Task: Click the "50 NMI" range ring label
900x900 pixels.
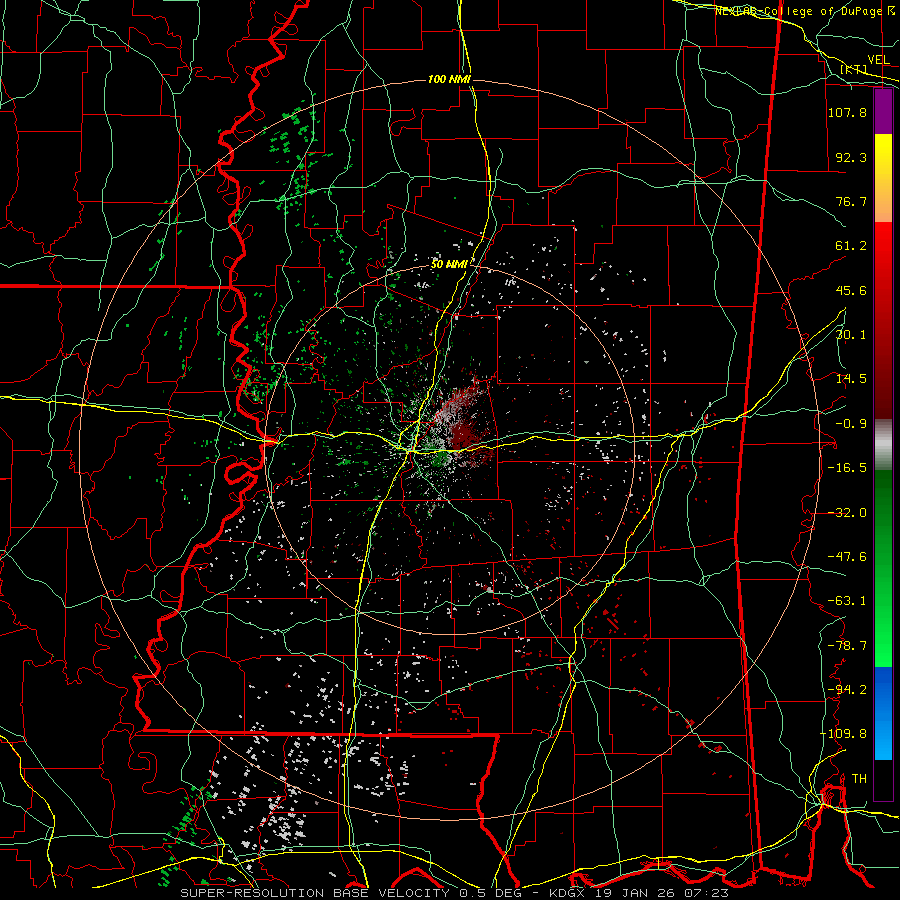Action: tap(449, 264)
